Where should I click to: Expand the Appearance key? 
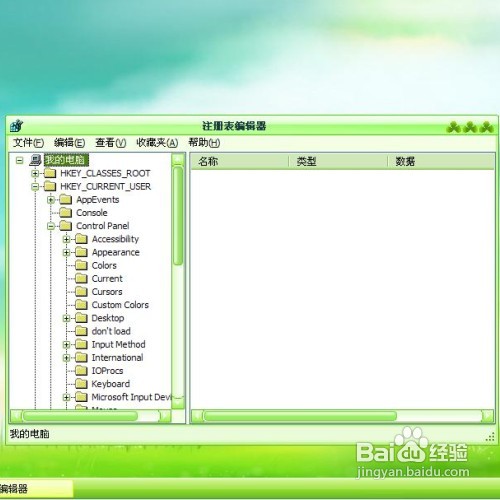pos(66,252)
